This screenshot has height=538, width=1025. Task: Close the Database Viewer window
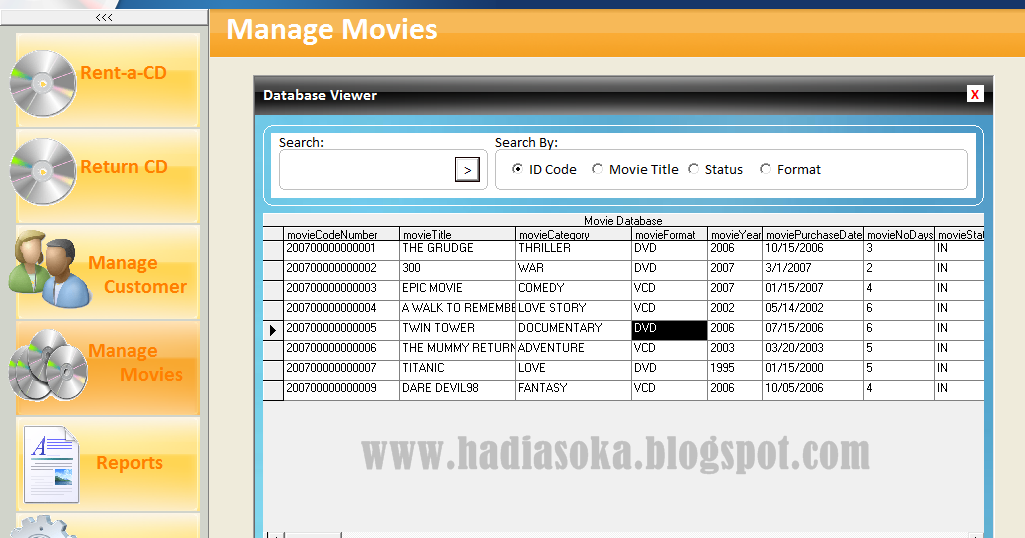(975, 94)
